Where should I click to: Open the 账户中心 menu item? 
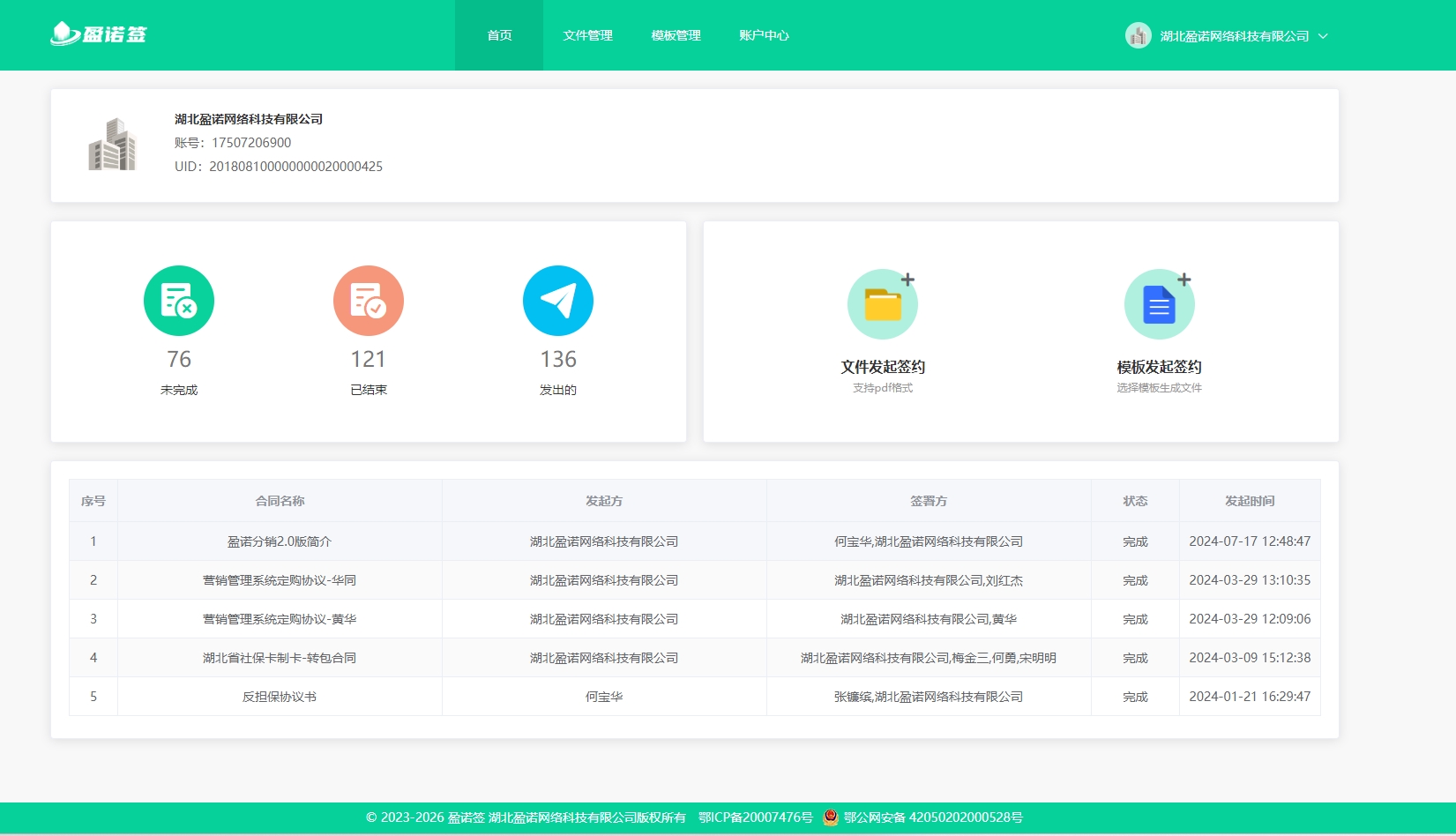764,35
